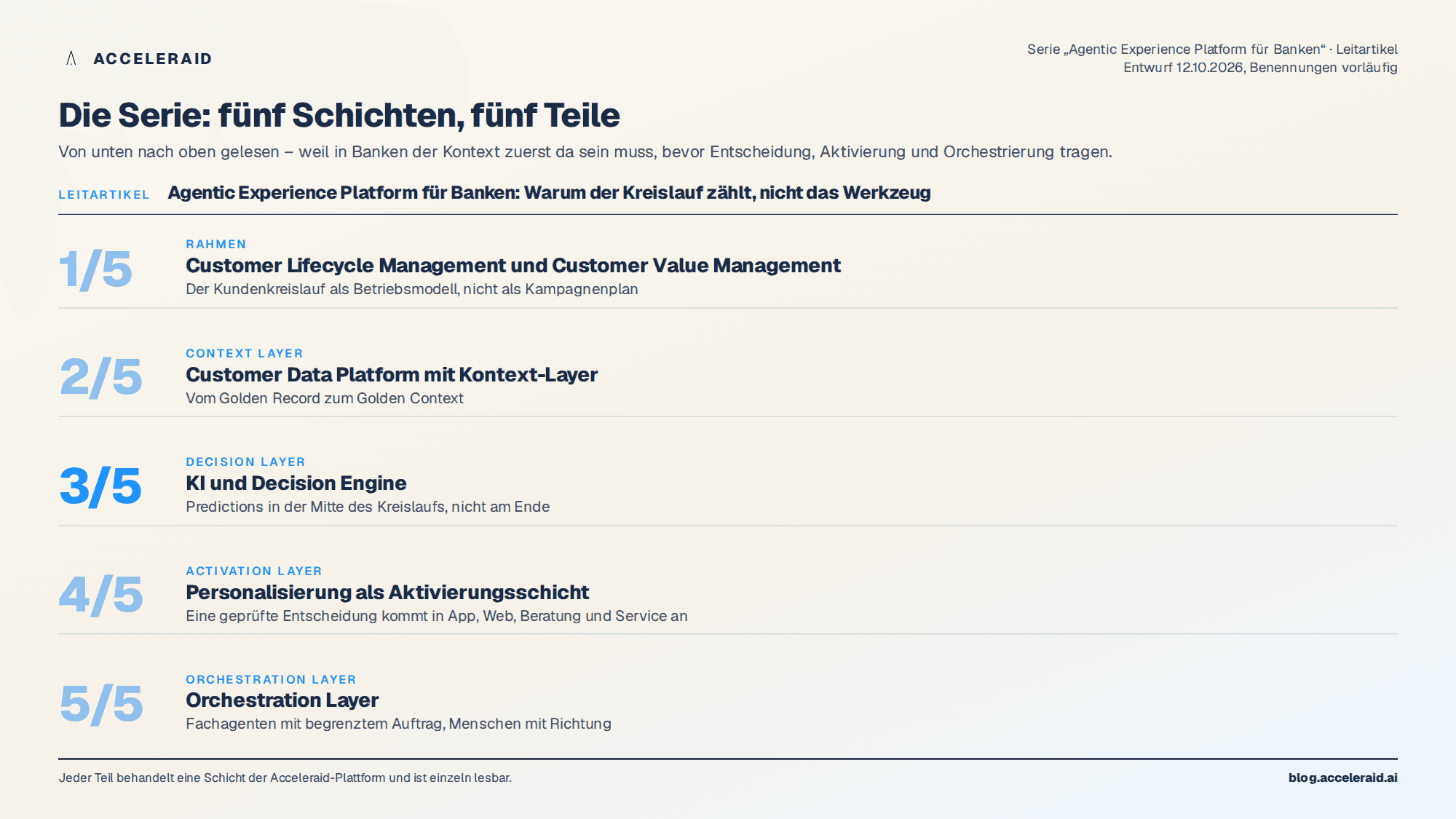This screenshot has height=819, width=1456.
Task: Click the footer note "Jeder Teil behandelt eine Schicht"
Action: [x=285, y=778]
